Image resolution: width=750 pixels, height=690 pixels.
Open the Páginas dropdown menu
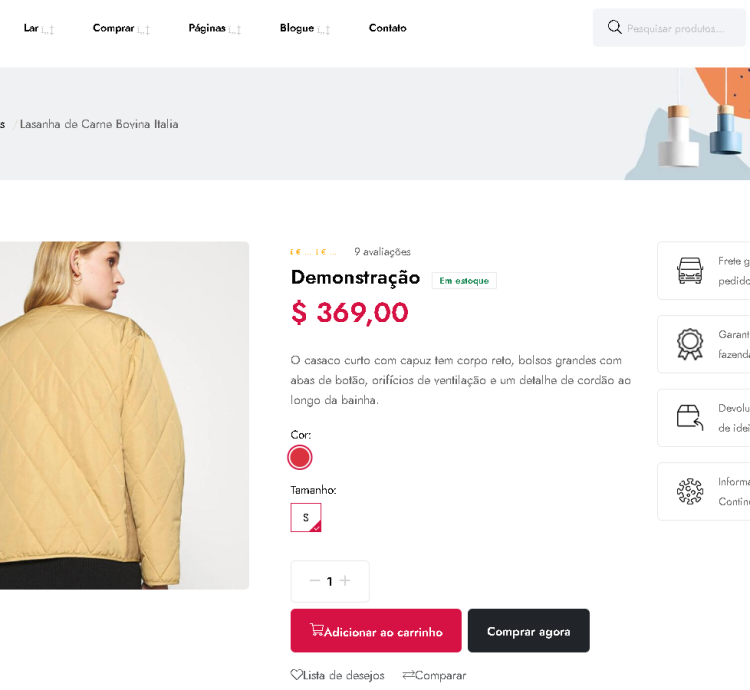(x=214, y=28)
